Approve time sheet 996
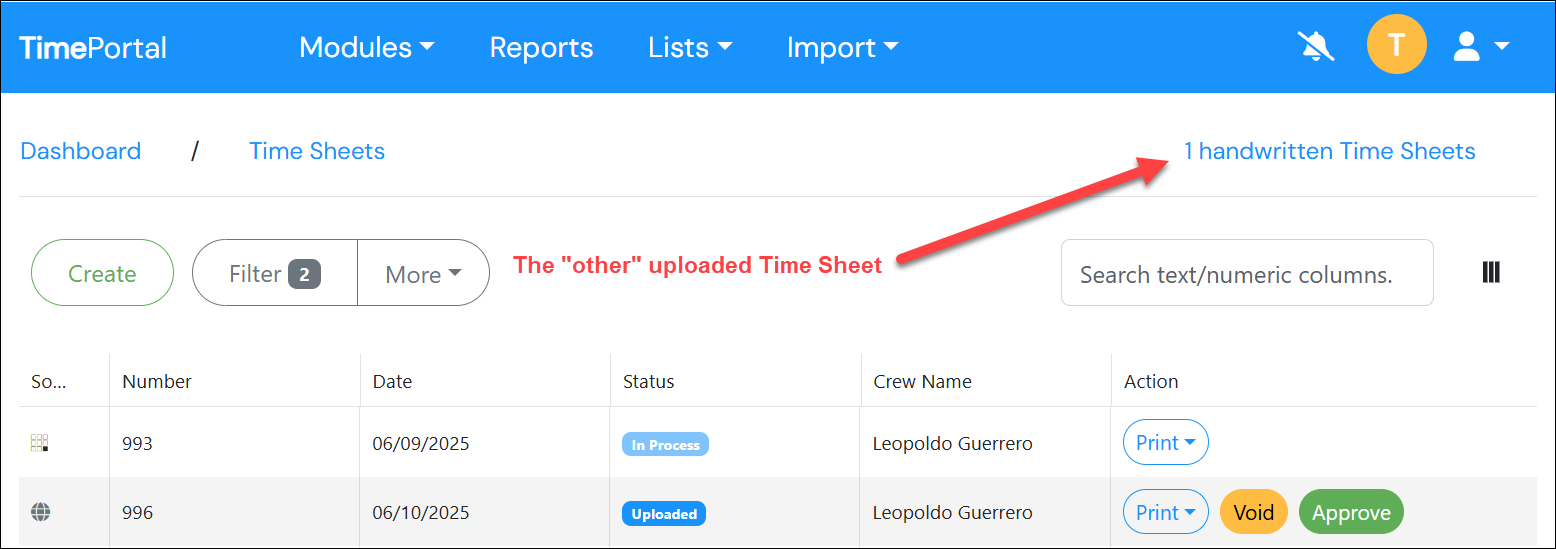Image resolution: width=1556 pixels, height=549 pixels. pos(1351,512)
